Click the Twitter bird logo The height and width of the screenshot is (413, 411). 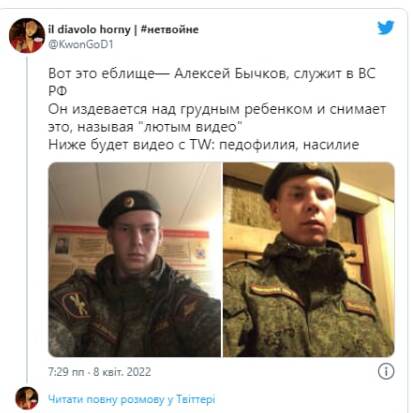pyautogui.click(x=386, y=28)
